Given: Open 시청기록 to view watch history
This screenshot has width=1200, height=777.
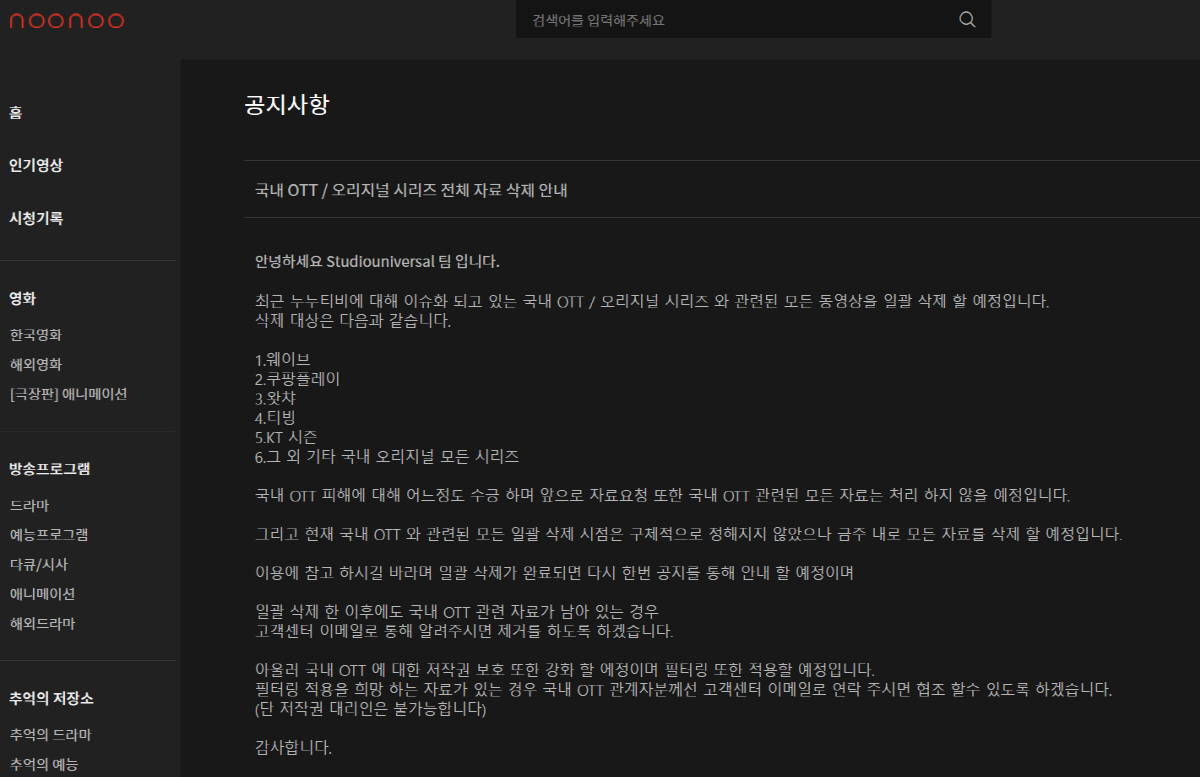Looking at the screenshot, I should point(35,218).
